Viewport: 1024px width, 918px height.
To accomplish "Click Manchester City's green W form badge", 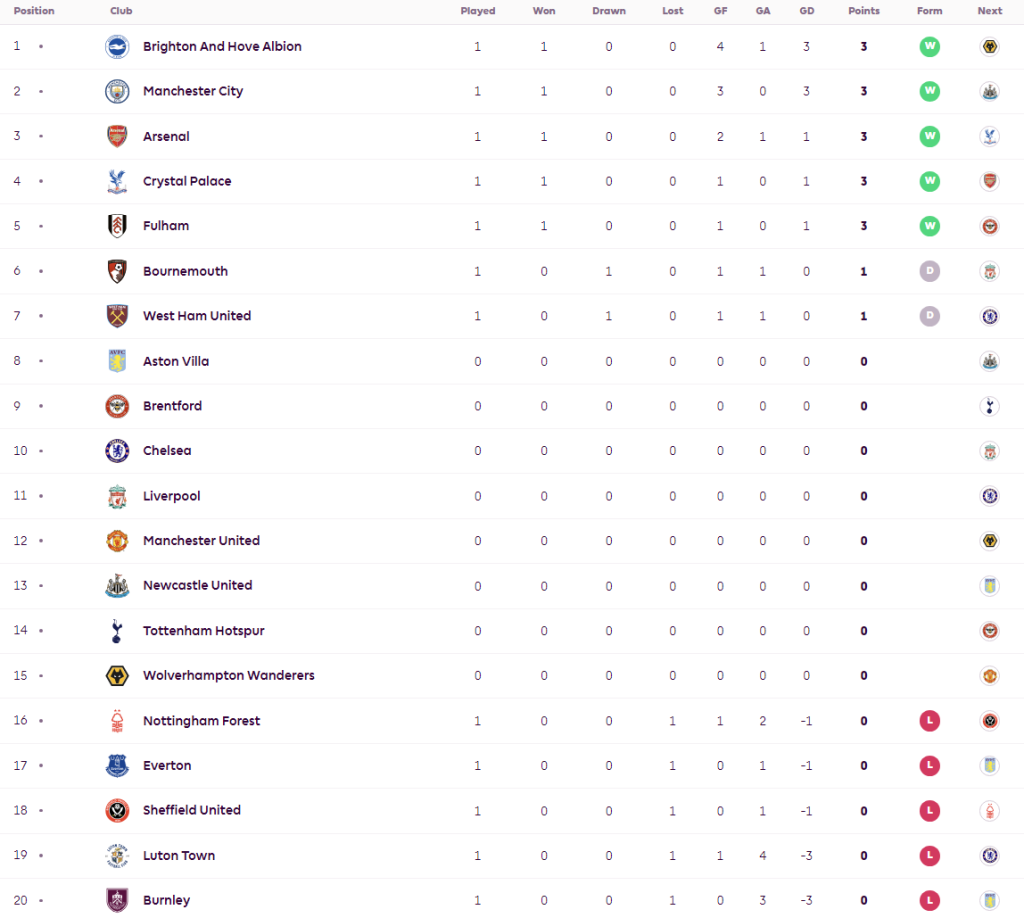I will [x=930, y=91].
